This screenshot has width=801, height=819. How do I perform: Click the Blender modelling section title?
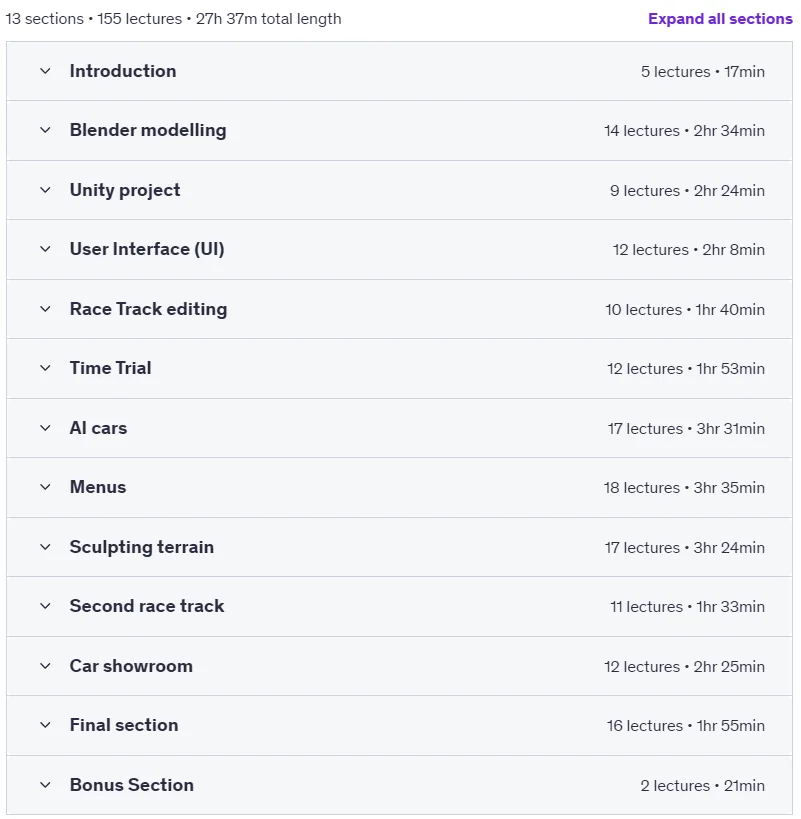pyautogui.click(x=148, y=130)
